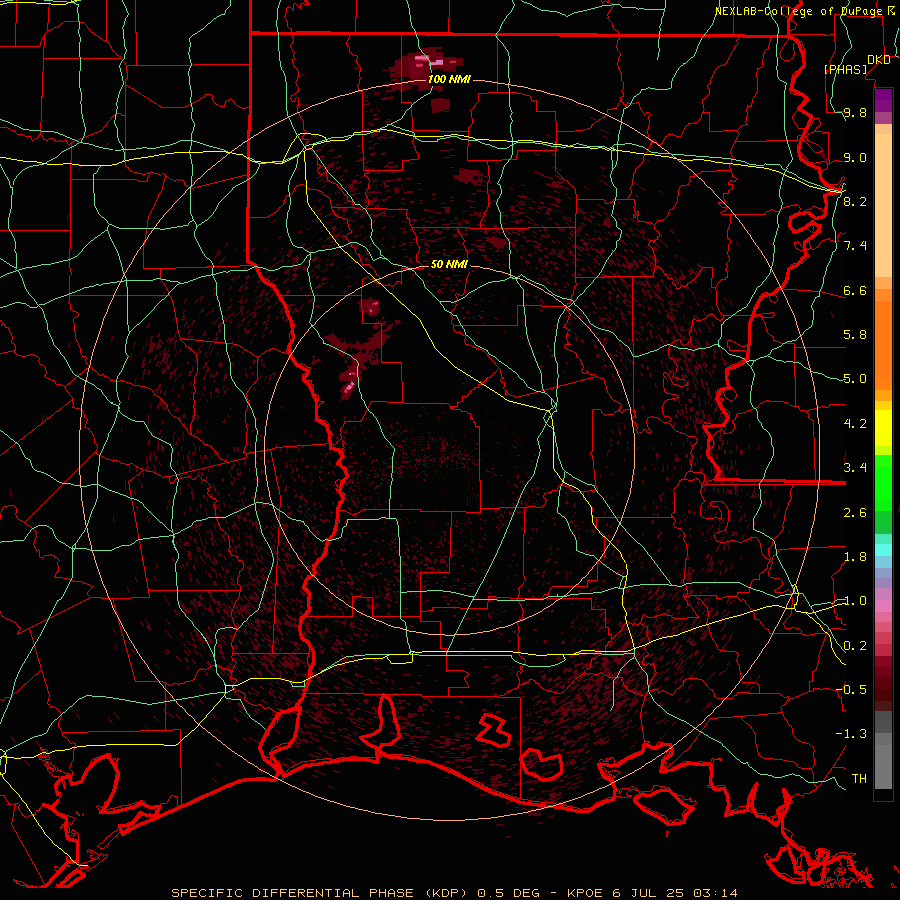Click the -0.5 legend value
Screen dimensions: 900x900
[851, 690]
